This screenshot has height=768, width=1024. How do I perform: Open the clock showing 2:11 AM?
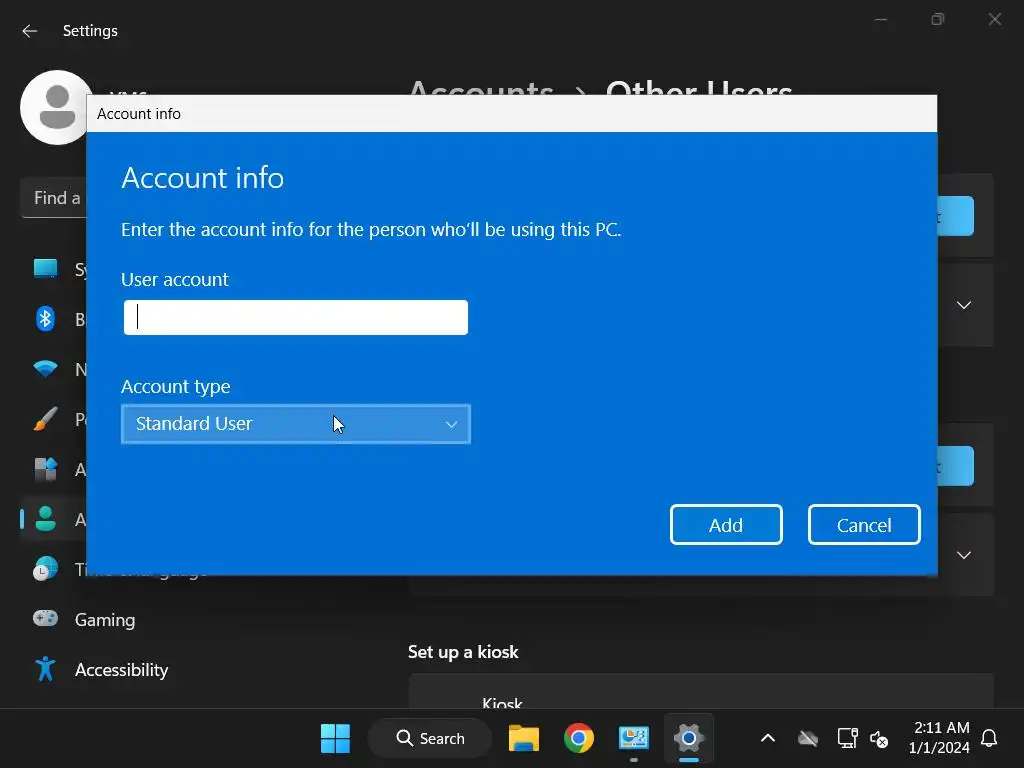point(940,737)
